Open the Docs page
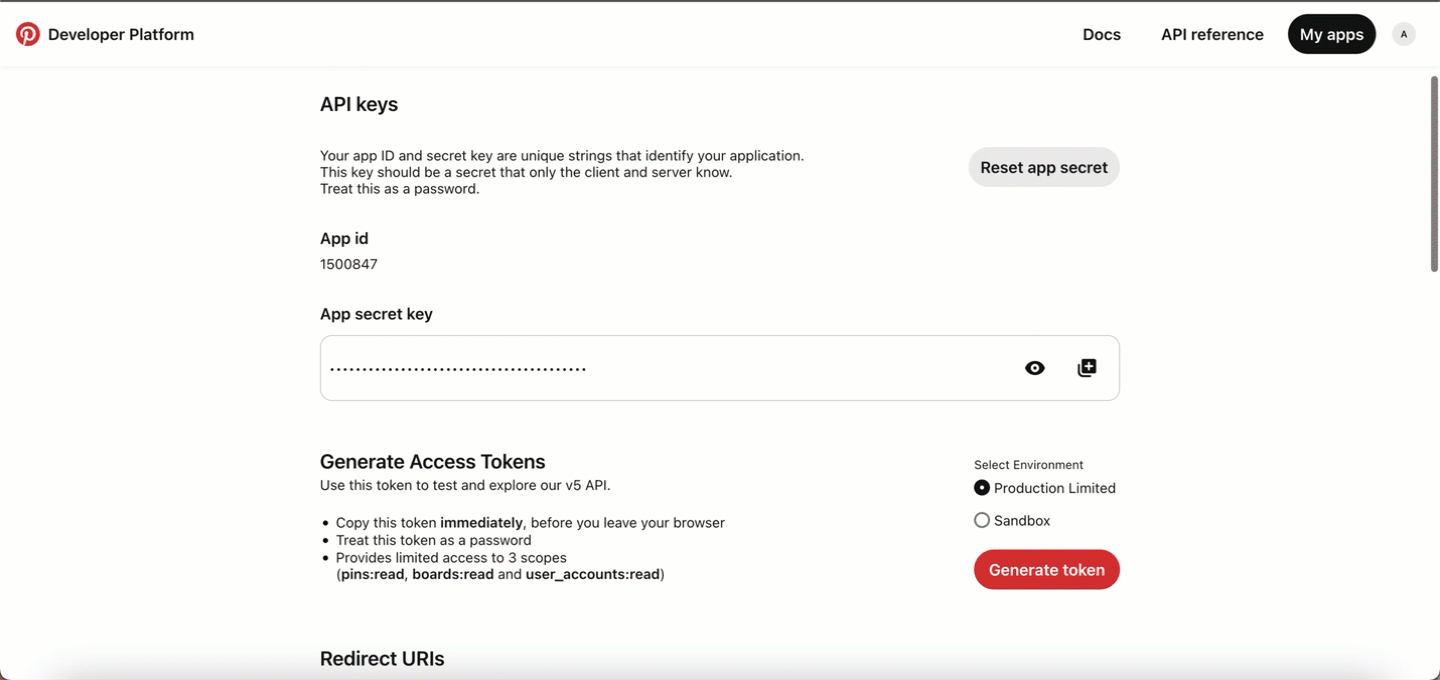1440x680 pixels. pos(1102,34)
